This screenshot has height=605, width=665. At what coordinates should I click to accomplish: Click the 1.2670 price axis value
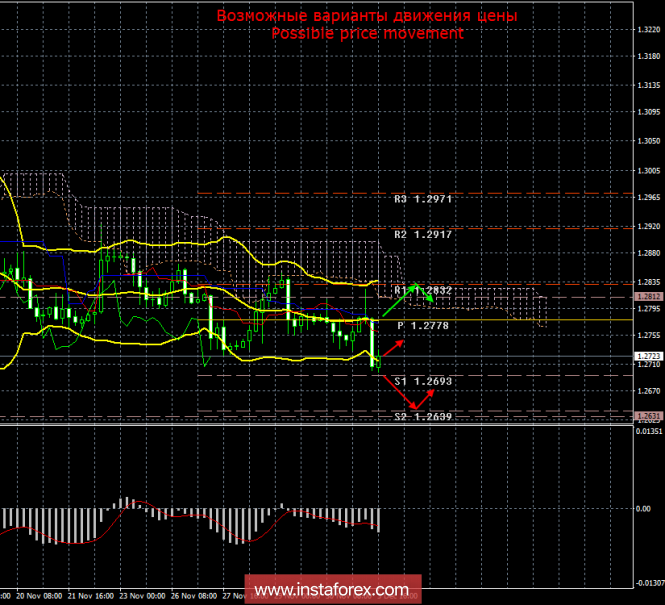[x=649, y=391]
